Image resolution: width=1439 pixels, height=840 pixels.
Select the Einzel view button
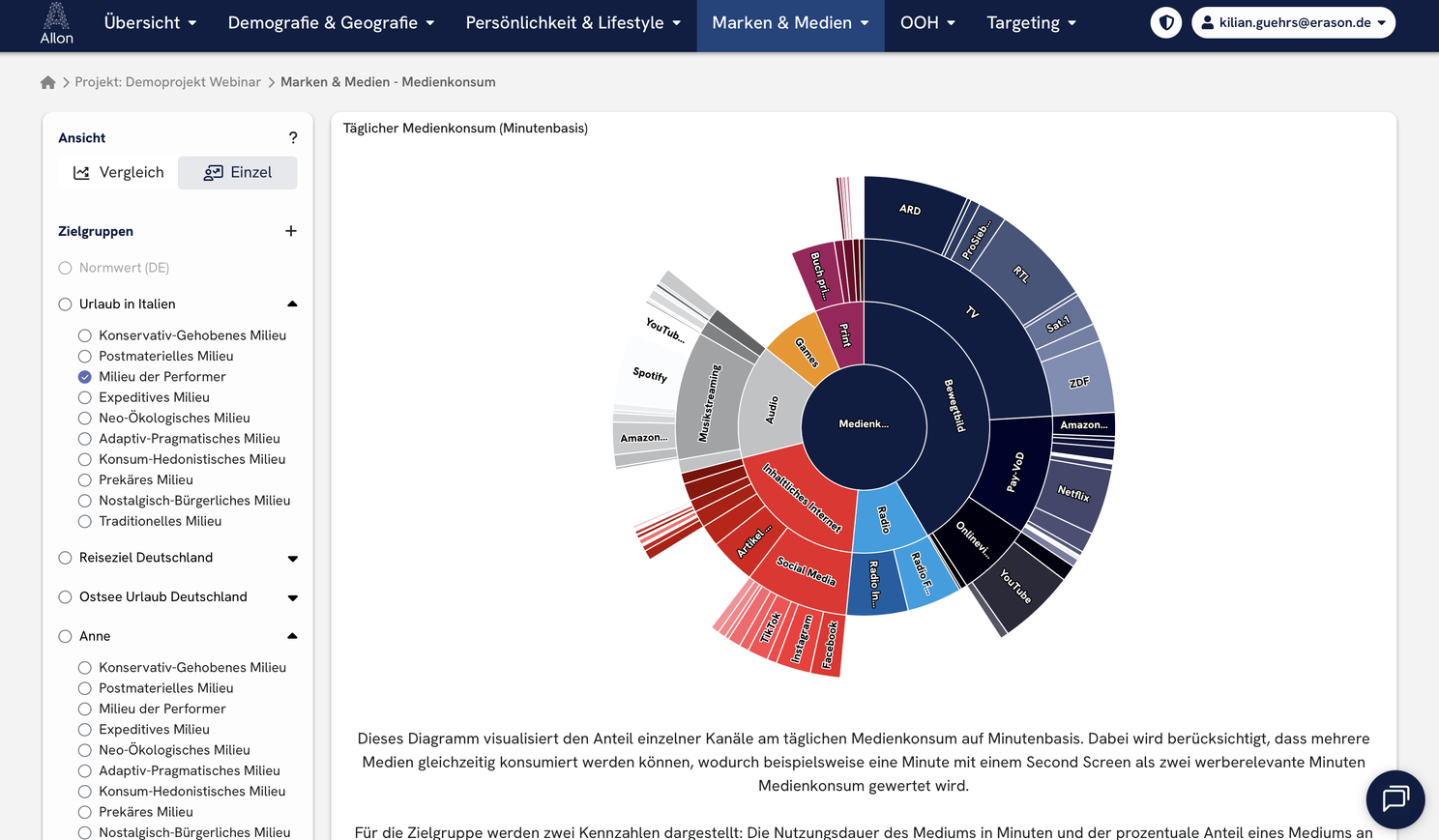point(238,173)
